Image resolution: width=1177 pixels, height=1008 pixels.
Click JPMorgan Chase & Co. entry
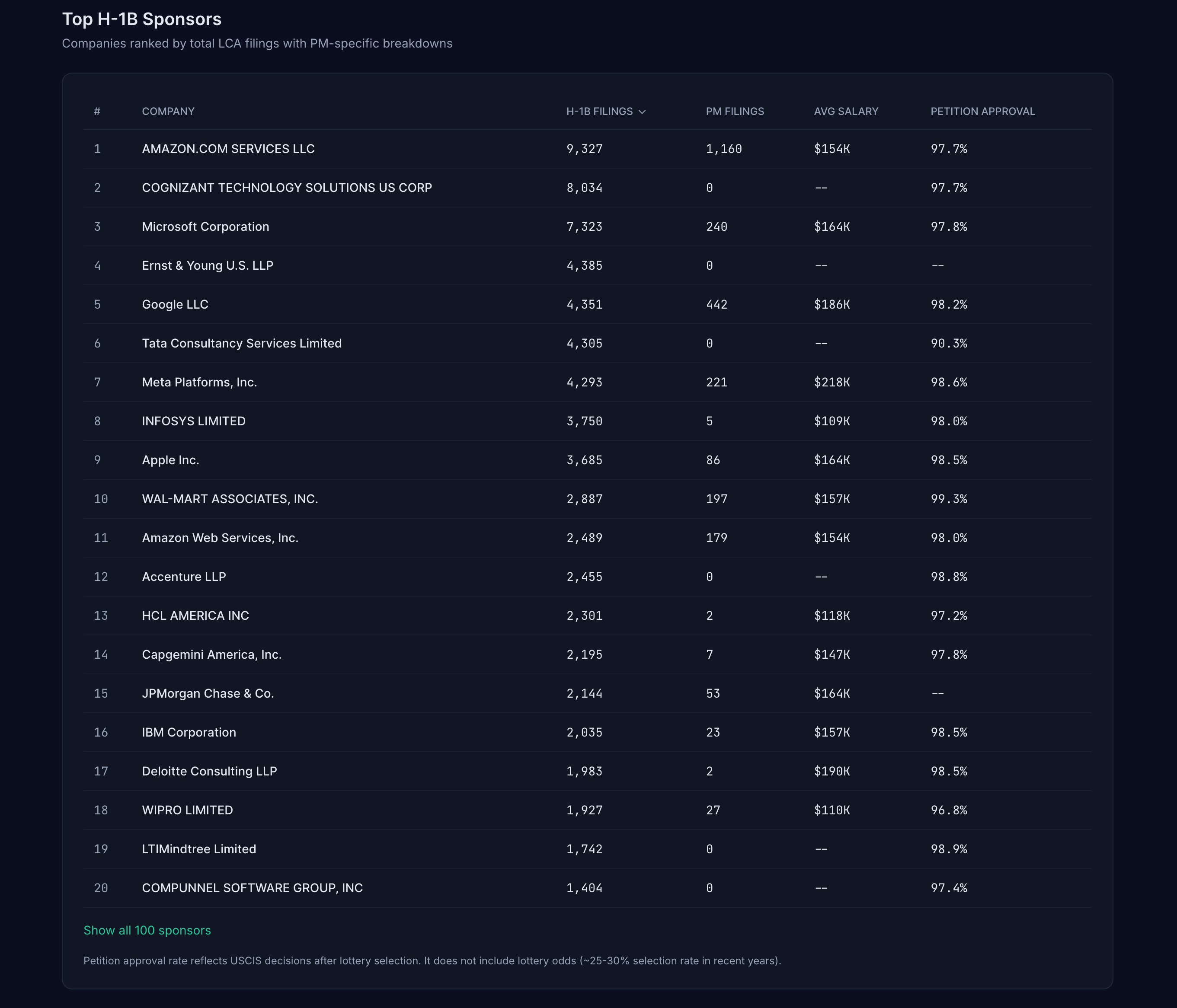click(208, 693)
